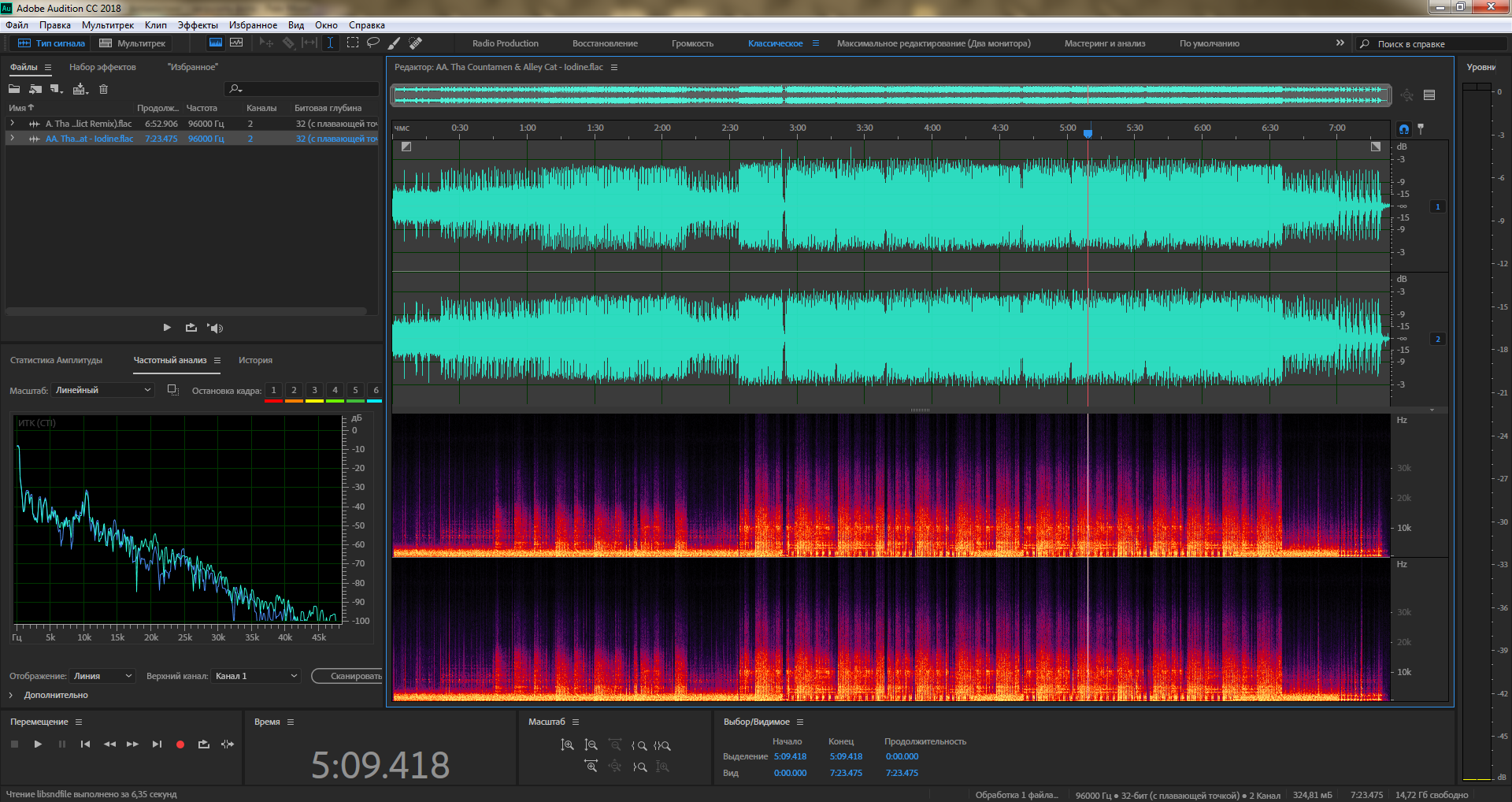
Task: Click the red frame hold color bar
Action: click(273, 401)
